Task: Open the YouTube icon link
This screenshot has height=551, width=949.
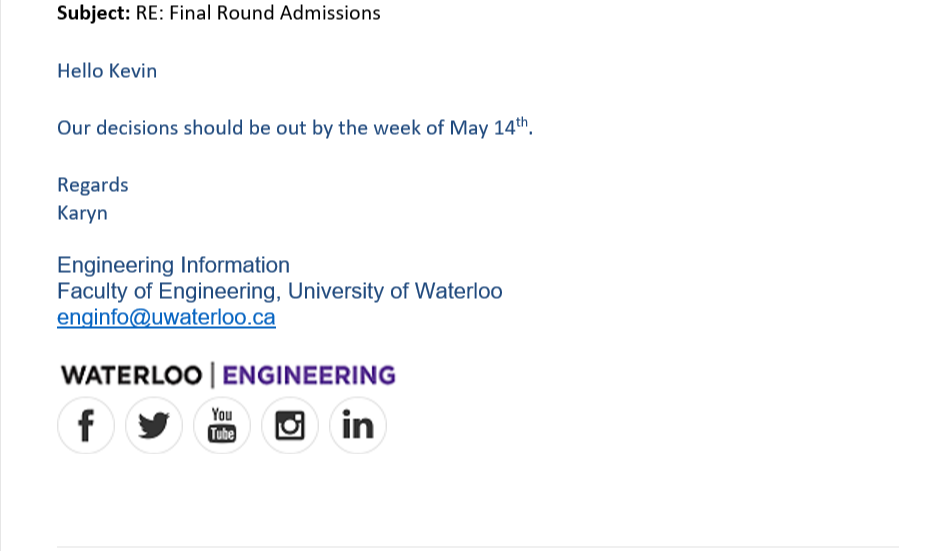Action: [222, 425]
